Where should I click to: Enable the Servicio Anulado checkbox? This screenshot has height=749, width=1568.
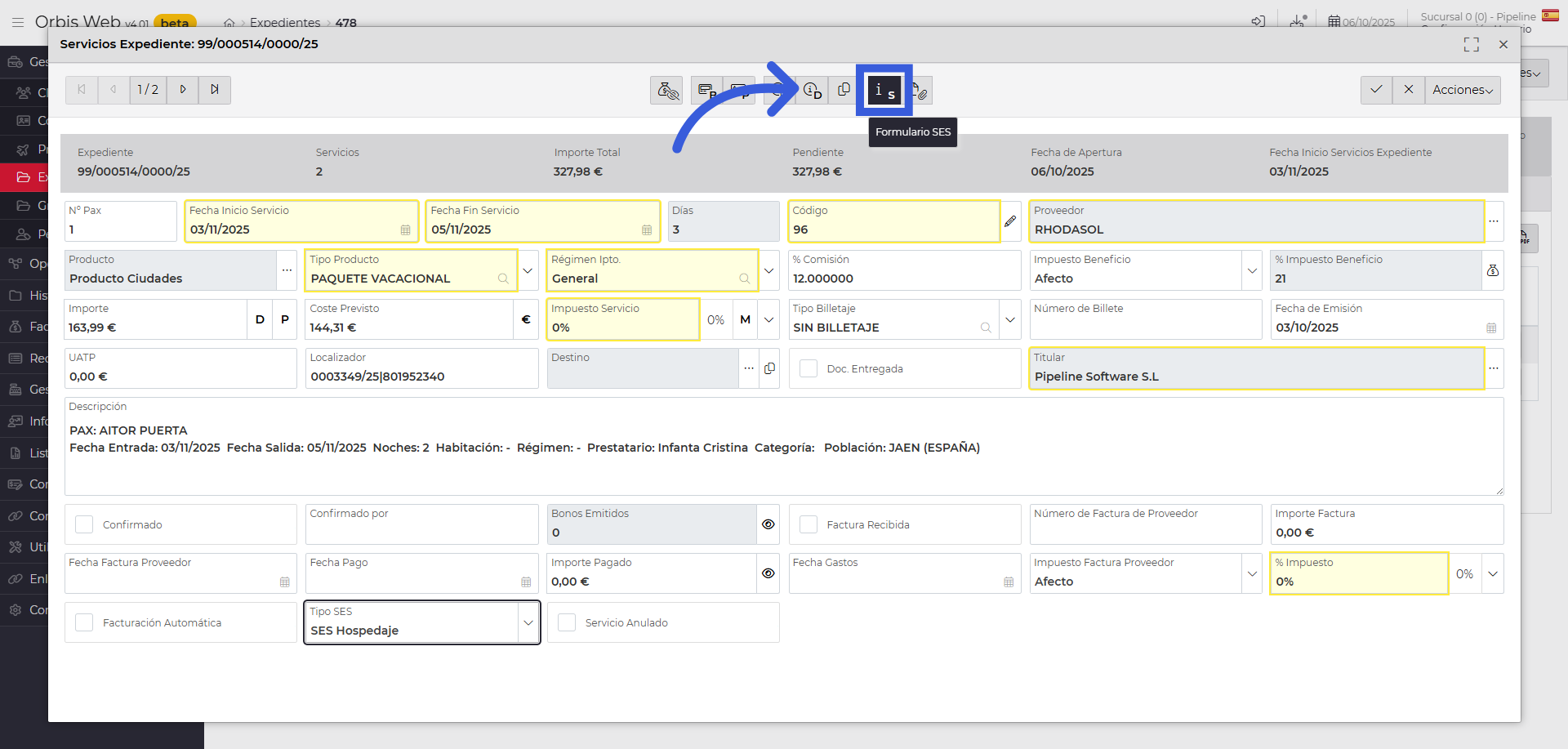coord(567,622)
